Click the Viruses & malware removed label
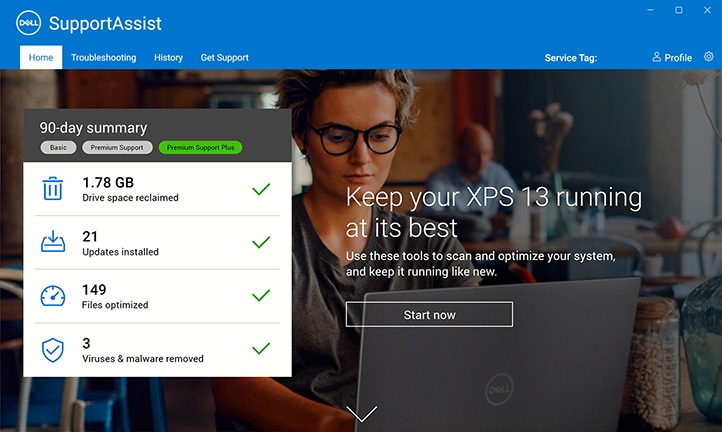Image resolution: width=722 pixels, height=432 pixels. pyautogui.click(x=143, y=359)
